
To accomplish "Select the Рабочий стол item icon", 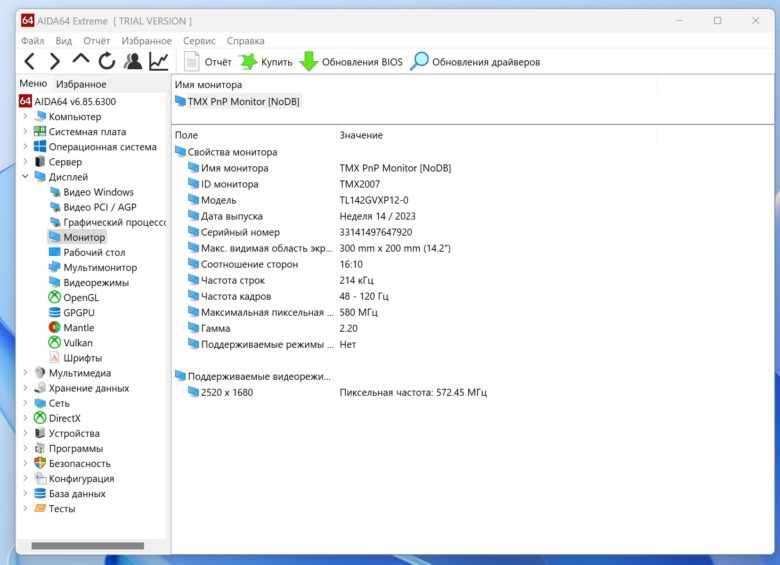I will point(54,252).
